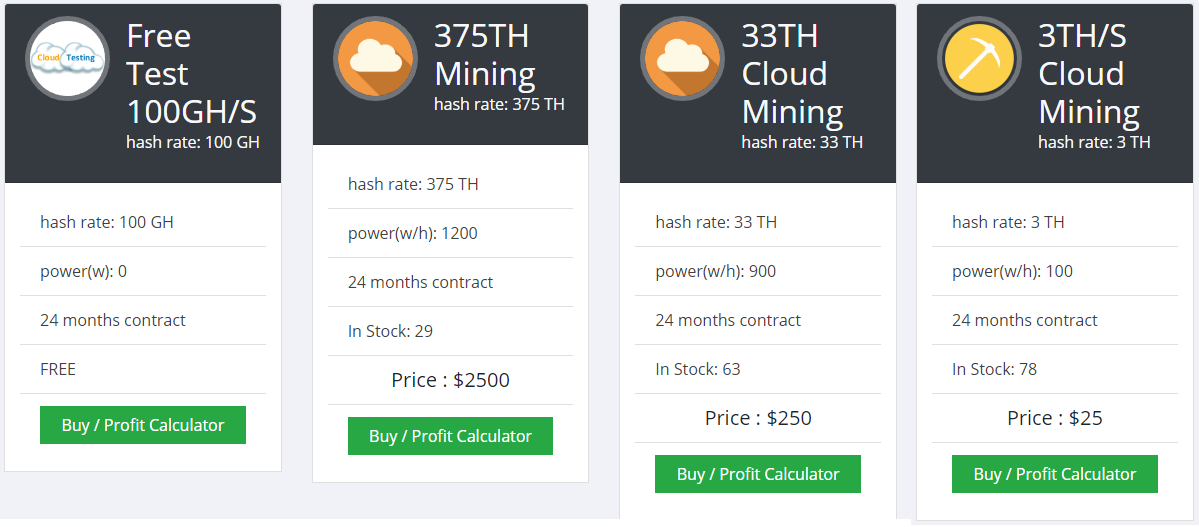Click the In Stock: 78 row

[1054, 369]
